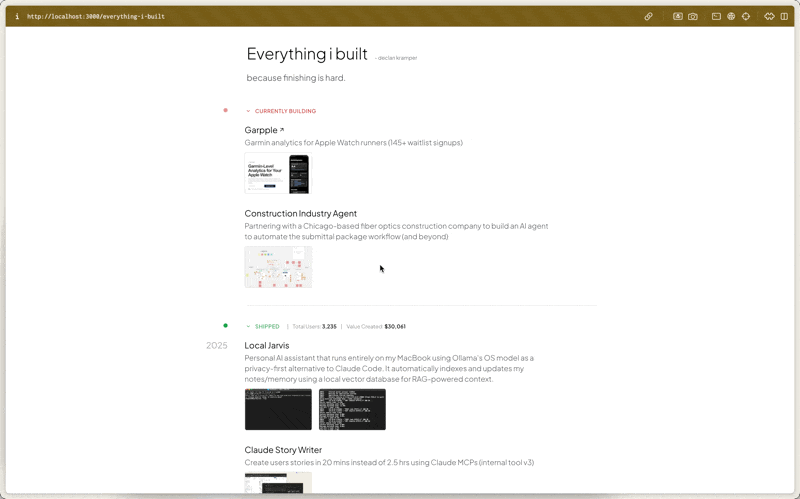Click the globe-shaped icon in toolbar
The image size is (800, 499).
(731, 17)
